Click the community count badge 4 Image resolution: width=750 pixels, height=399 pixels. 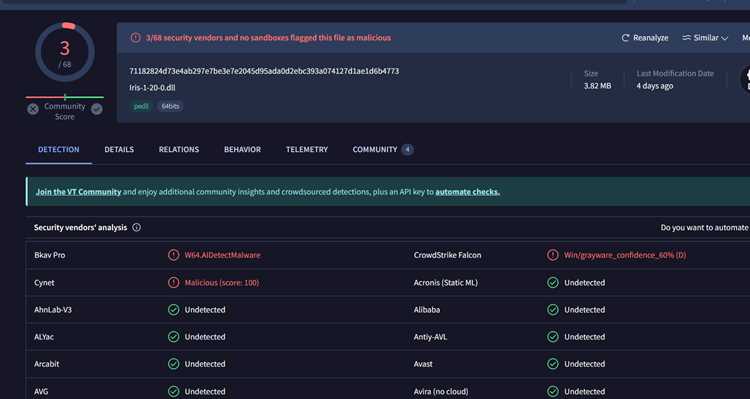408,150
